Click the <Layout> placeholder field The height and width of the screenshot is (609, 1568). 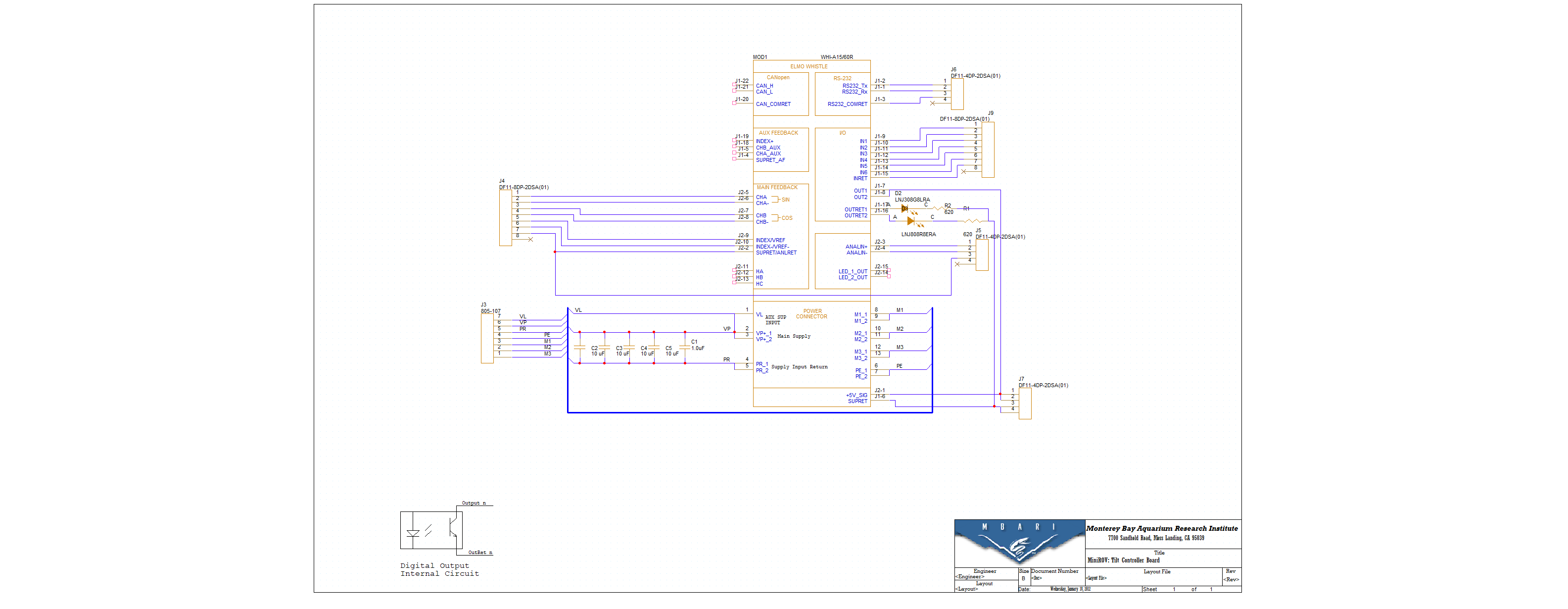coord(967,589)
